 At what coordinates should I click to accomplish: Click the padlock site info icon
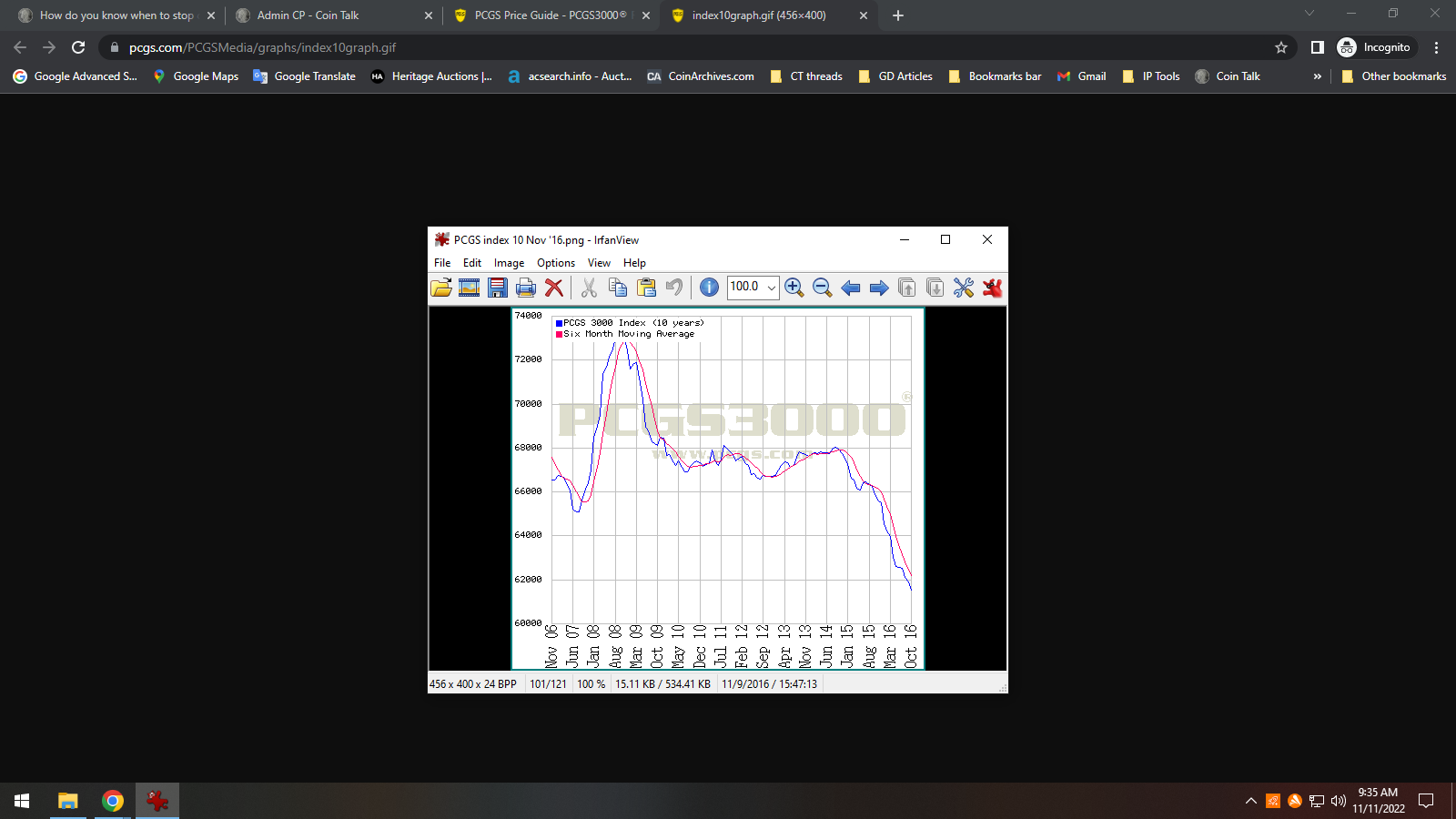114,47
